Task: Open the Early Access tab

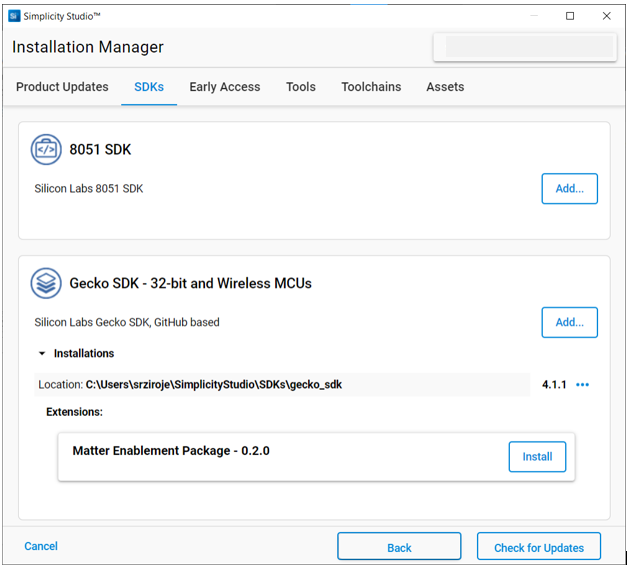Action: click(x=225, y=87)
